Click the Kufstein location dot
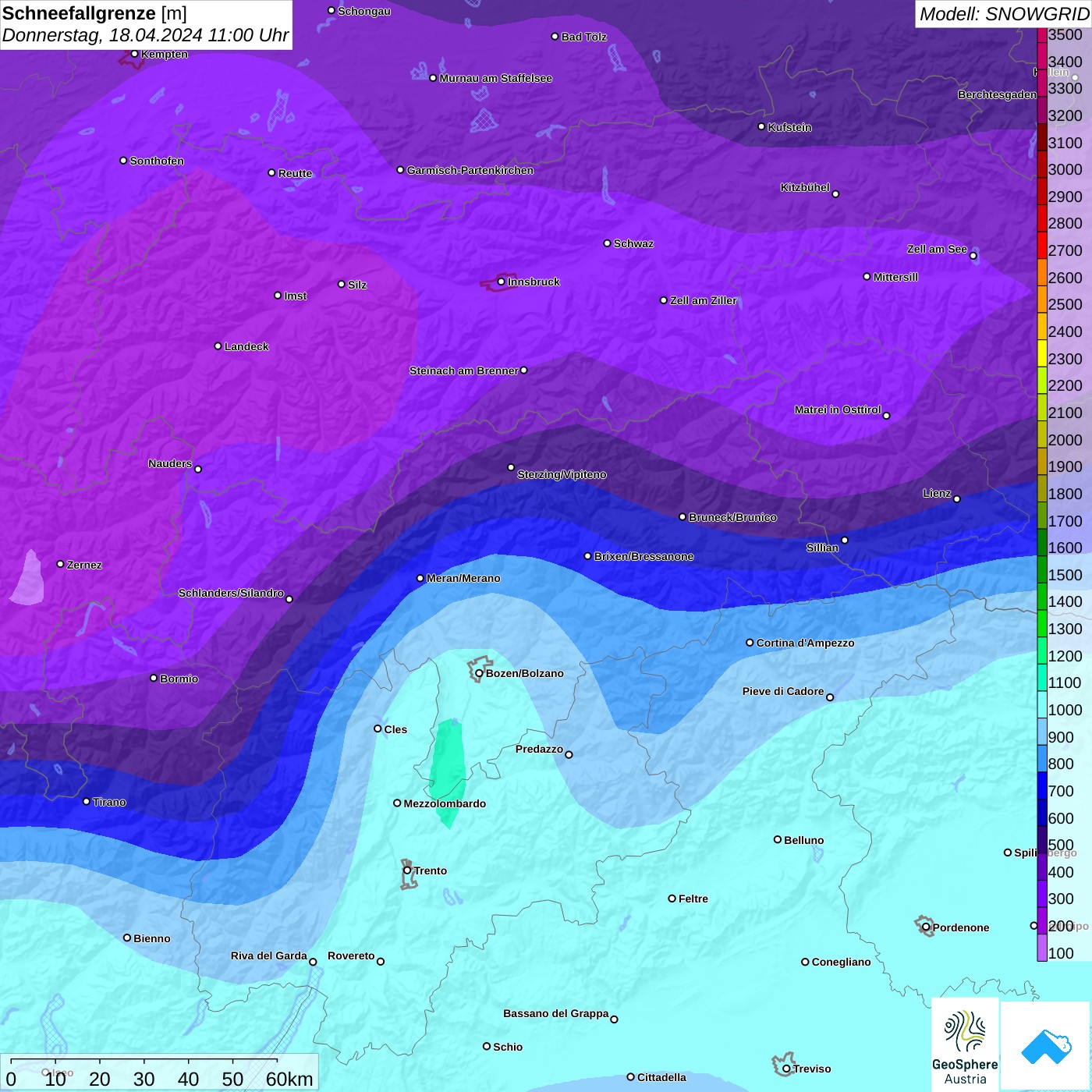Image resolution: width=1092 pixels, height=1092 pixels. (761, 126)
